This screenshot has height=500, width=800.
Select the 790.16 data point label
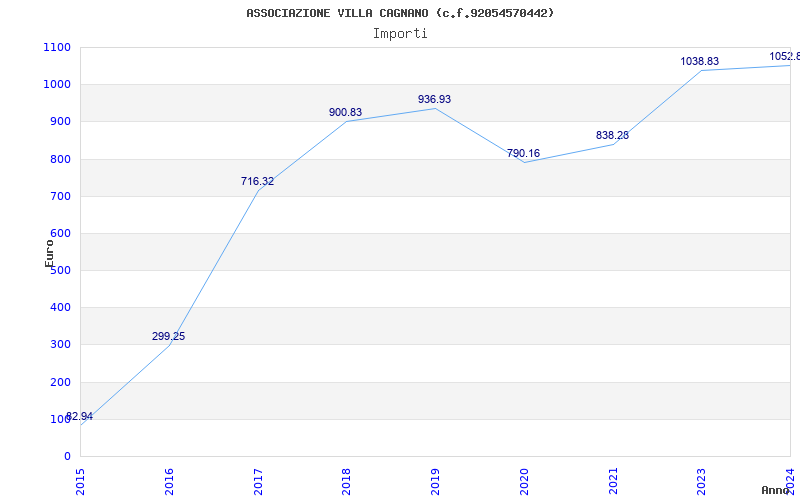523,154
